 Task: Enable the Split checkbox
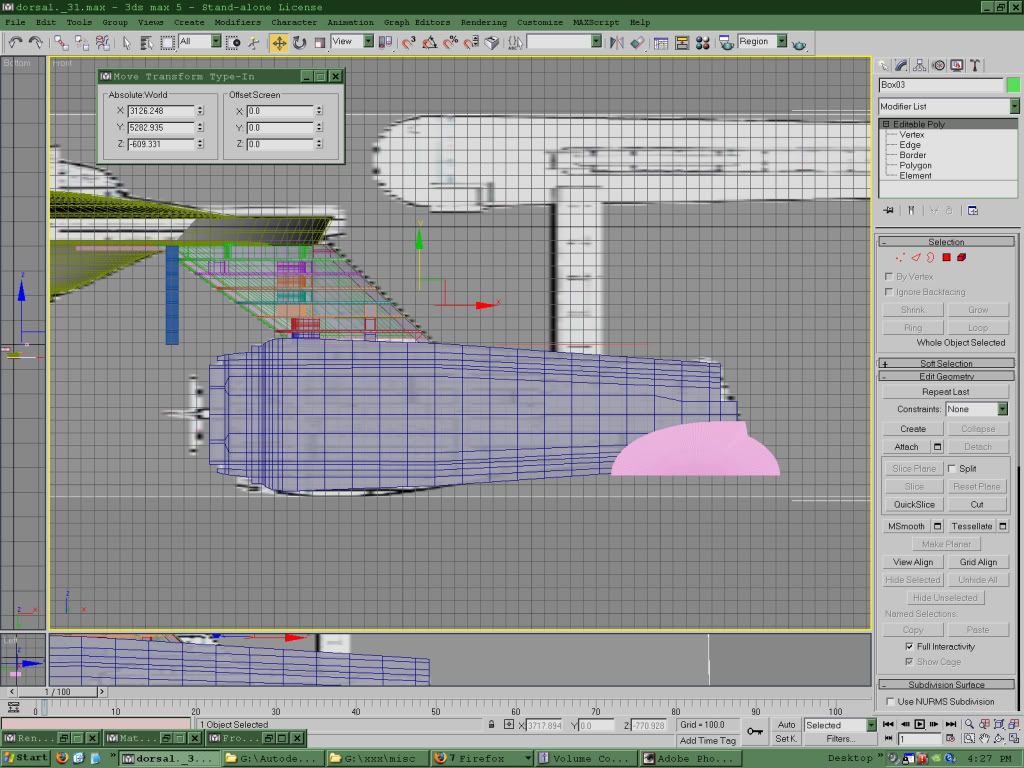coord(952,468)
